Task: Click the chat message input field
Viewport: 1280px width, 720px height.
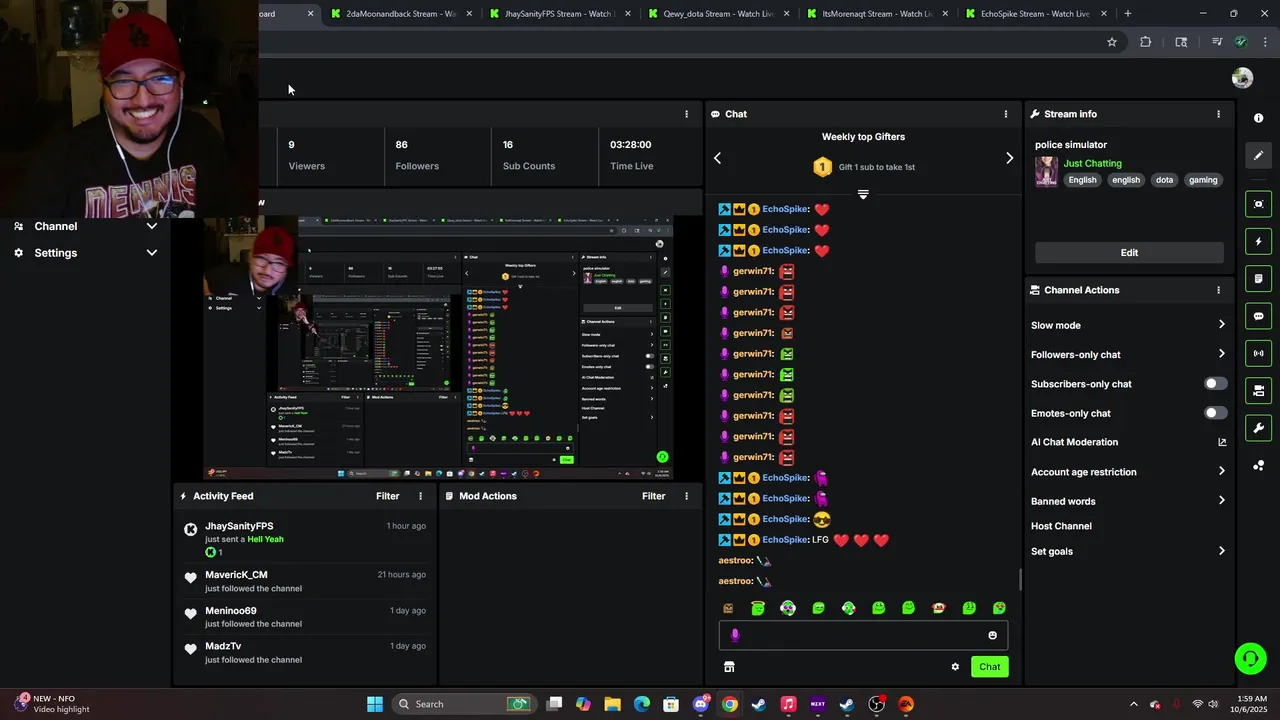Action: (863, 635)
